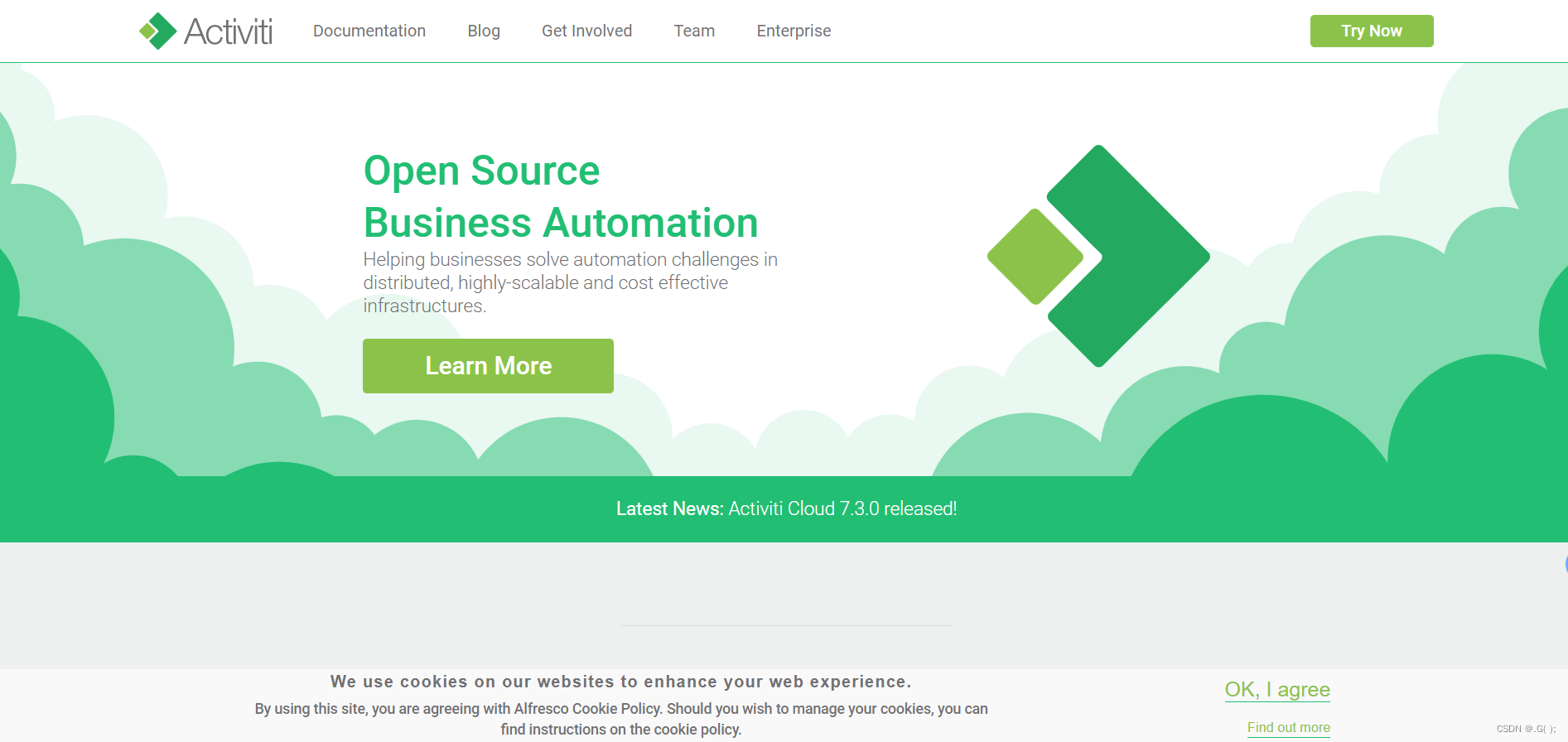The image size is (1568, 742).
Task: Click the Alfresco Cookie Policy paragraph
Action: [x=621, y=719]
